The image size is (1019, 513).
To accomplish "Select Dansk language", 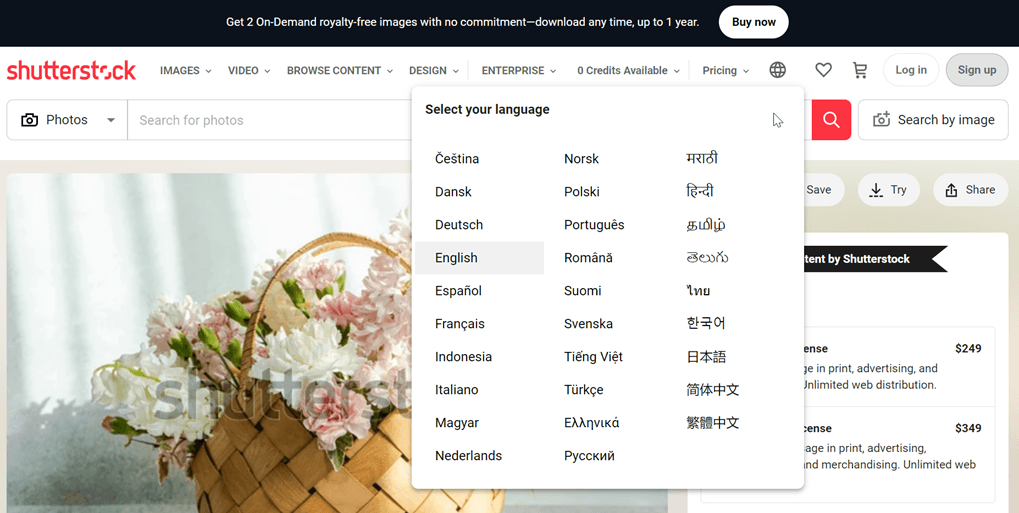I will (454, 192).
